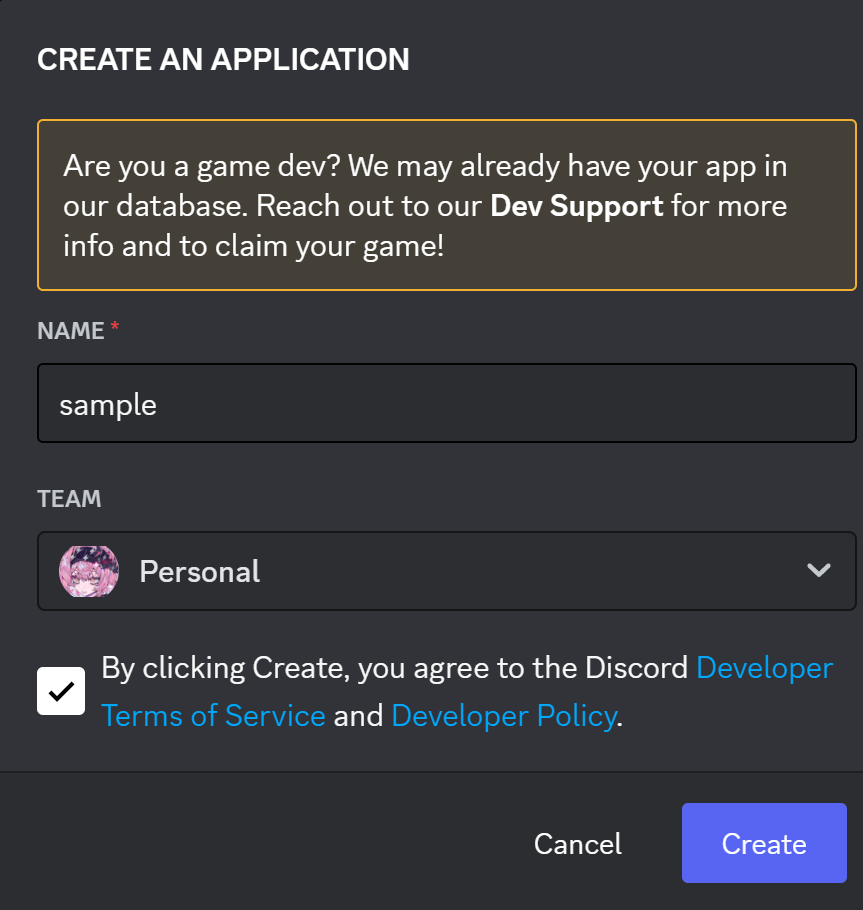
Task: Uncheck the Developer Terms agreement checkbox
Action: (x=60, y=690)
